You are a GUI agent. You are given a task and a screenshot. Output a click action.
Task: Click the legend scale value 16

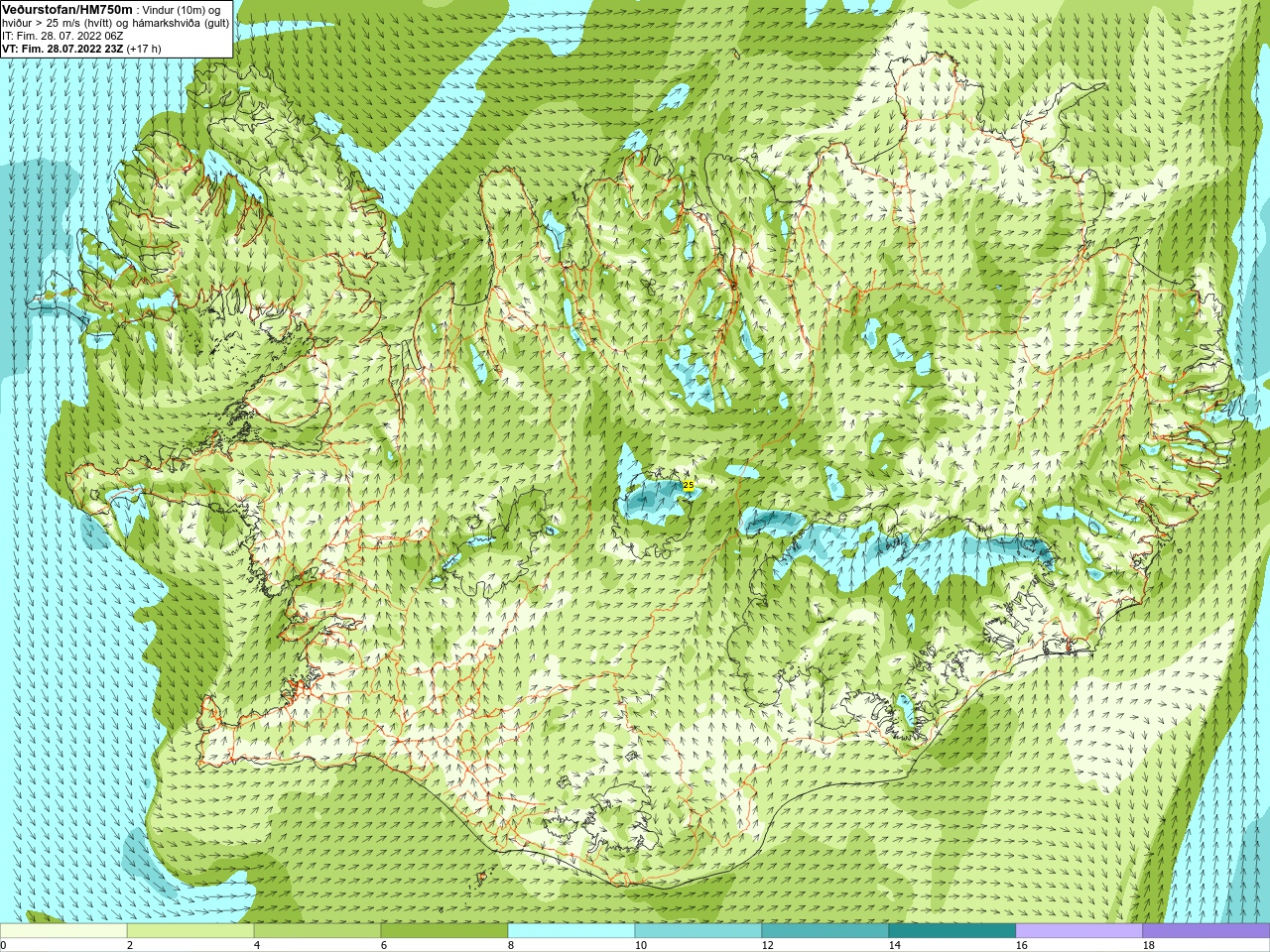tap(1022, 945)
